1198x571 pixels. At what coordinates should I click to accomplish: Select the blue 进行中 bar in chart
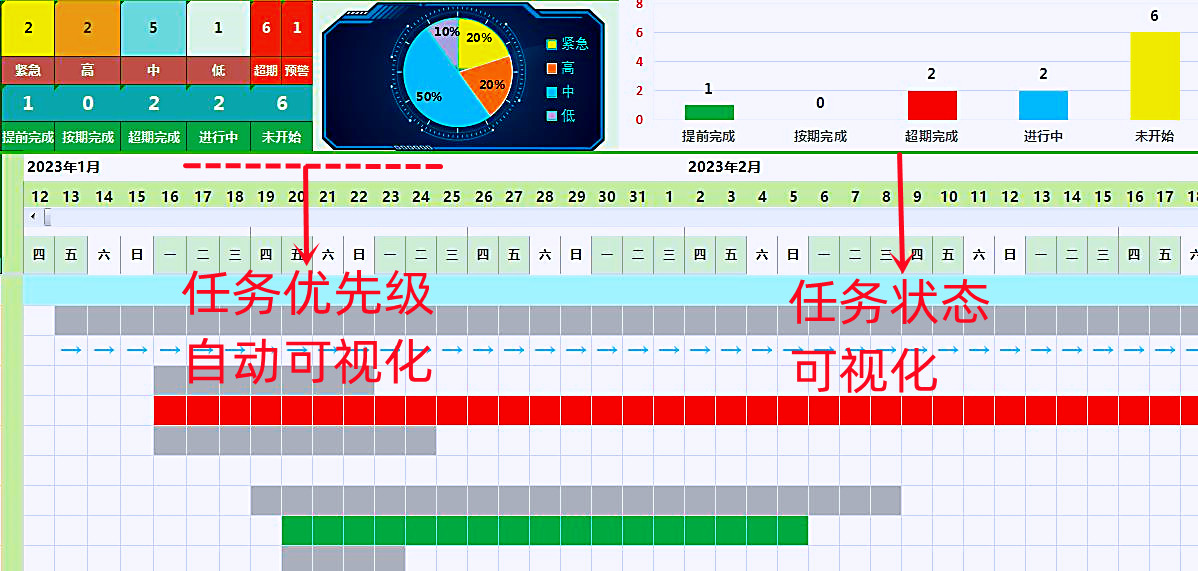click(x=1043, y=105)
